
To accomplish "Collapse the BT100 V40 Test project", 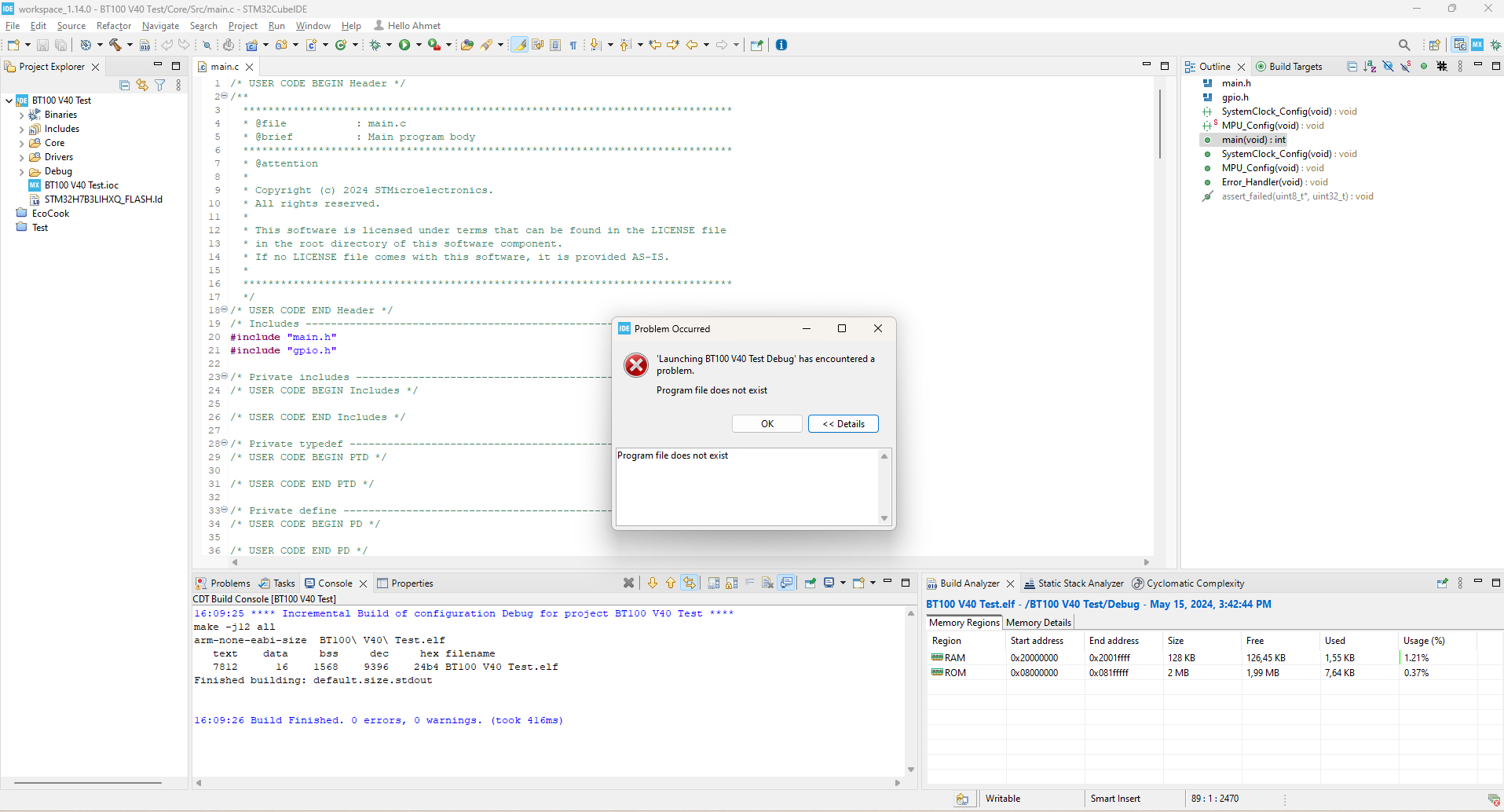I will (x=9, y=100).
